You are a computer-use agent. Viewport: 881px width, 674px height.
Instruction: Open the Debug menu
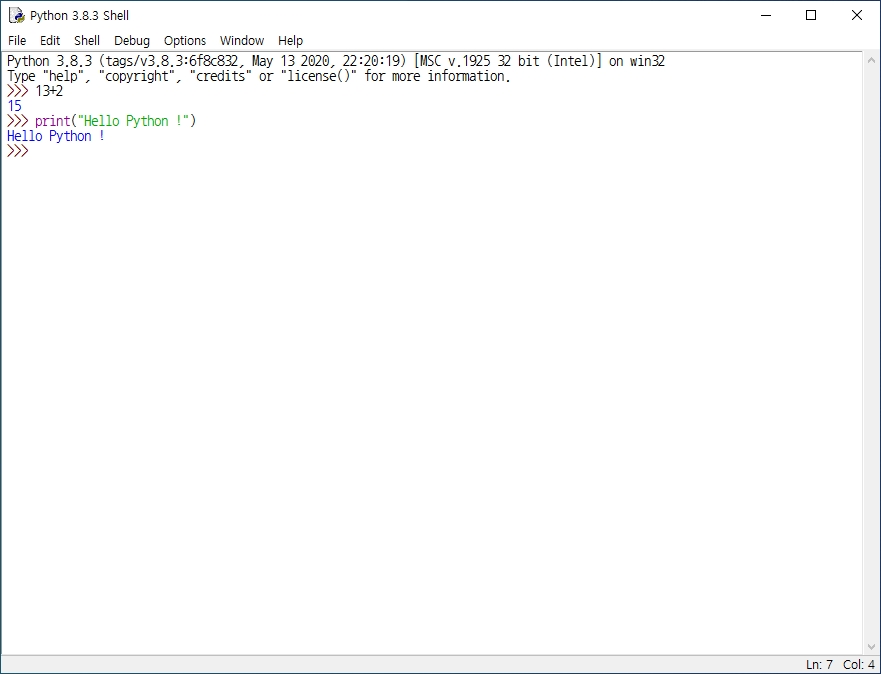(132, 40)
